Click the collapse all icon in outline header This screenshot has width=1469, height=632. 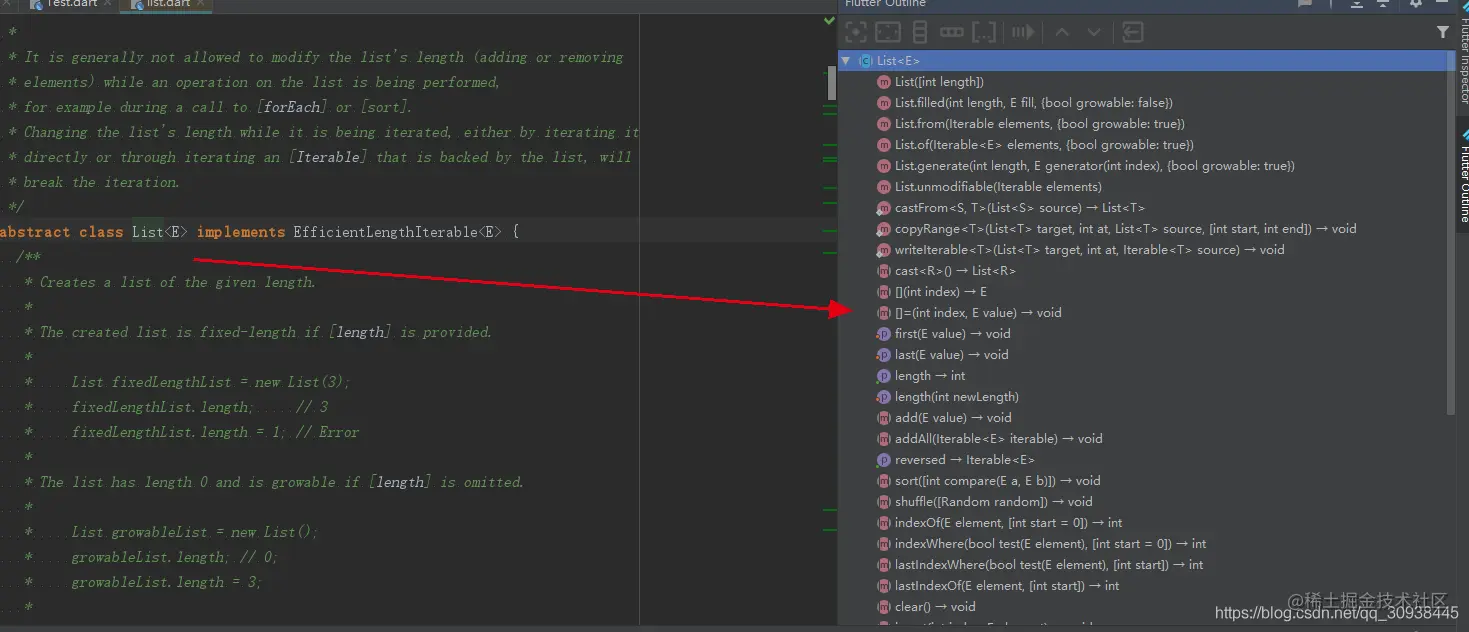[1383, 3]
